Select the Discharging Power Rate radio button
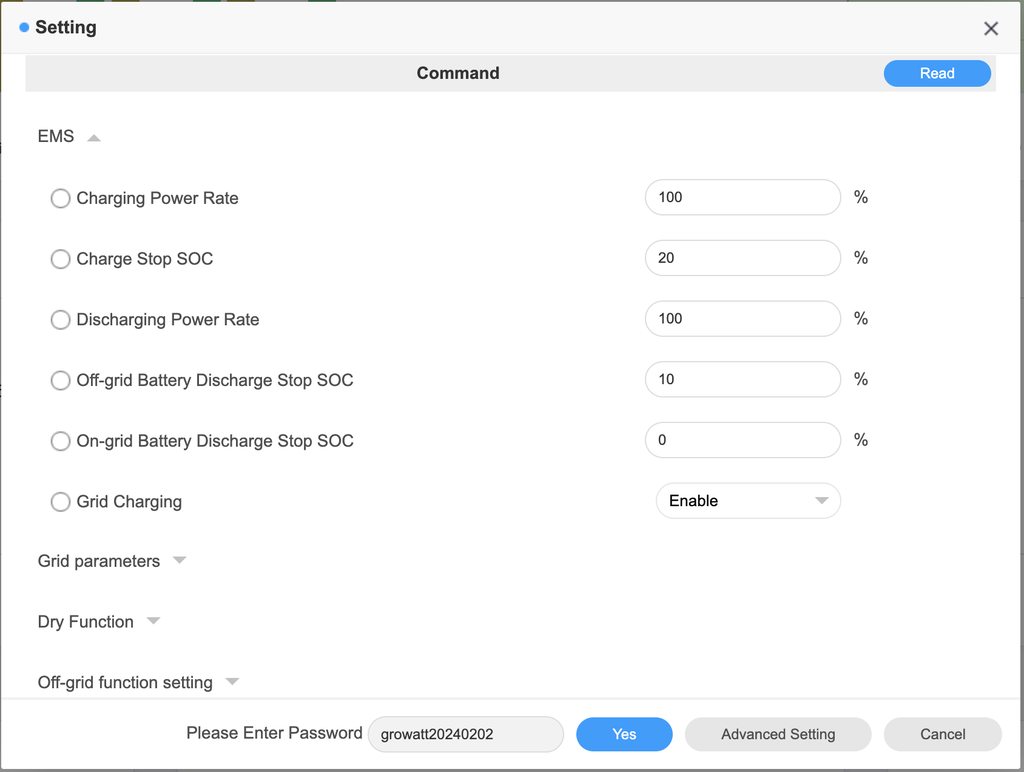Screen dimensions: 1024x772 click(61, 320)
